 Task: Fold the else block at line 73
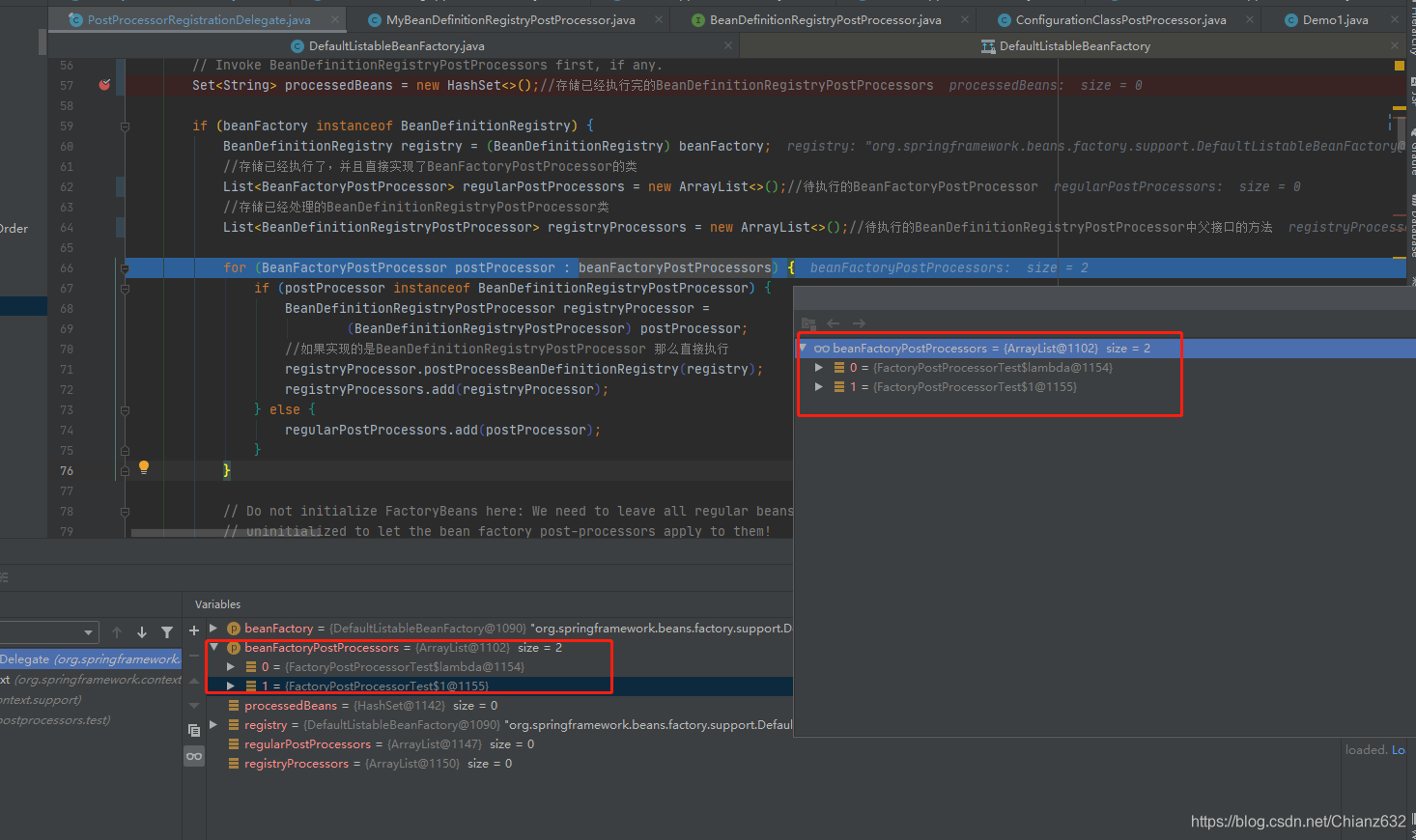(x=125, y=410)
